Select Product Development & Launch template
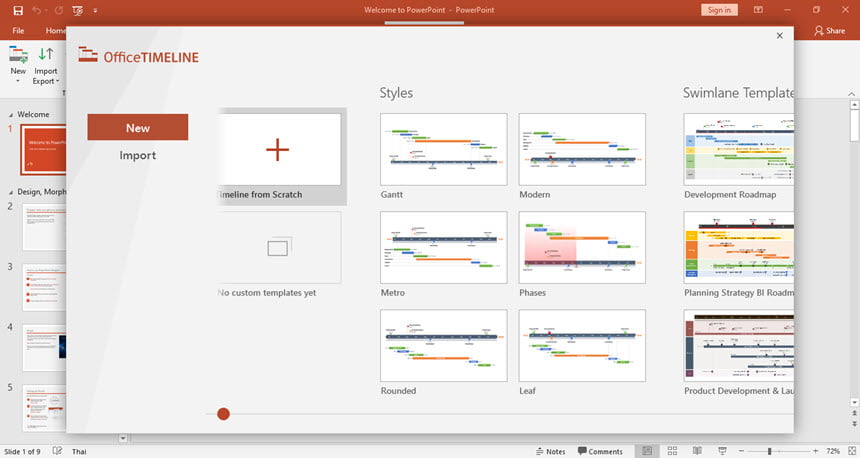This screenshot has width=860, height=458. (x=738, y=346)
